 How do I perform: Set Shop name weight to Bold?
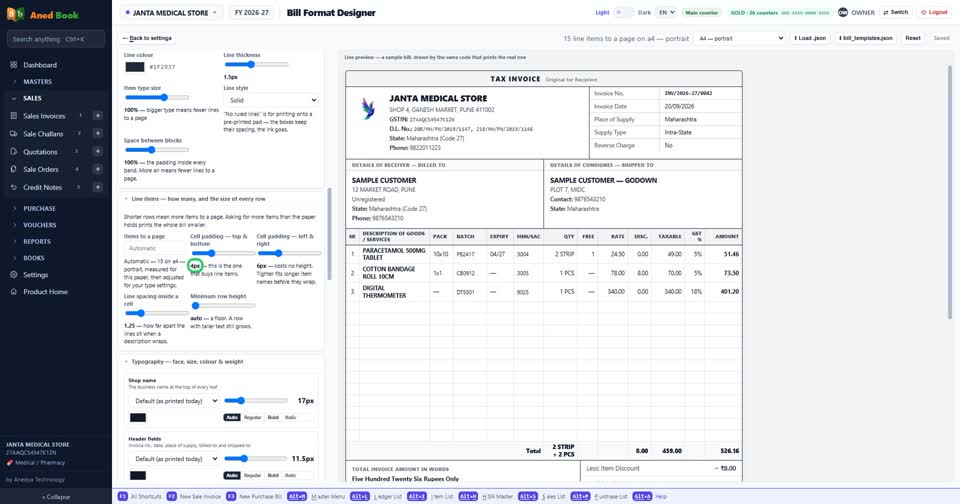click(x=273, y=418)
